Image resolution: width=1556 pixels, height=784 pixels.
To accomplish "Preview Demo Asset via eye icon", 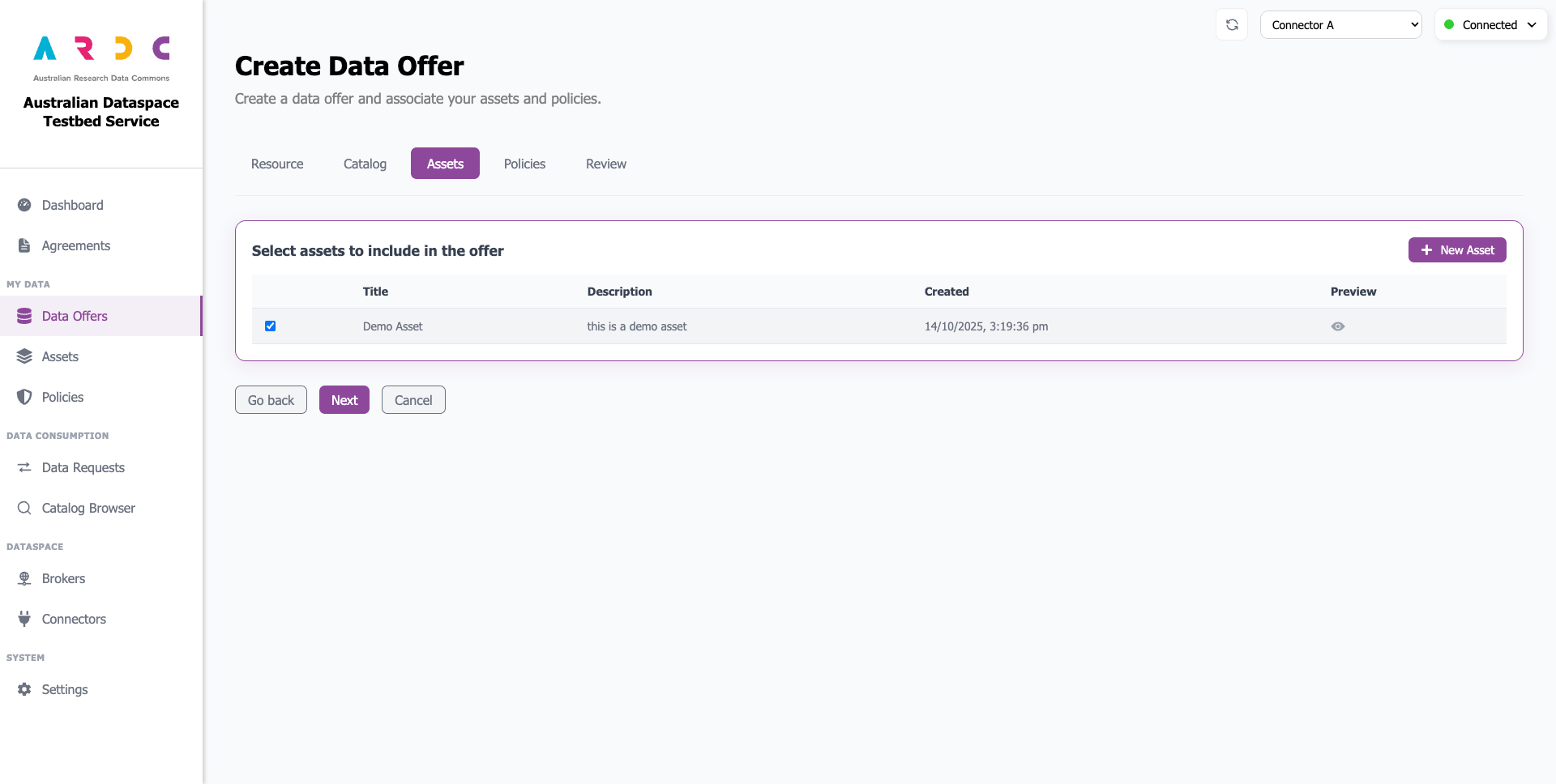I will 1338,326.
